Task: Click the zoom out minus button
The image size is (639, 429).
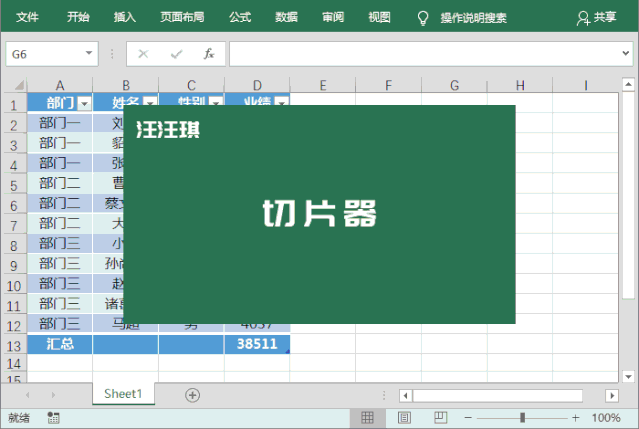Action: [x=468, y=418]
